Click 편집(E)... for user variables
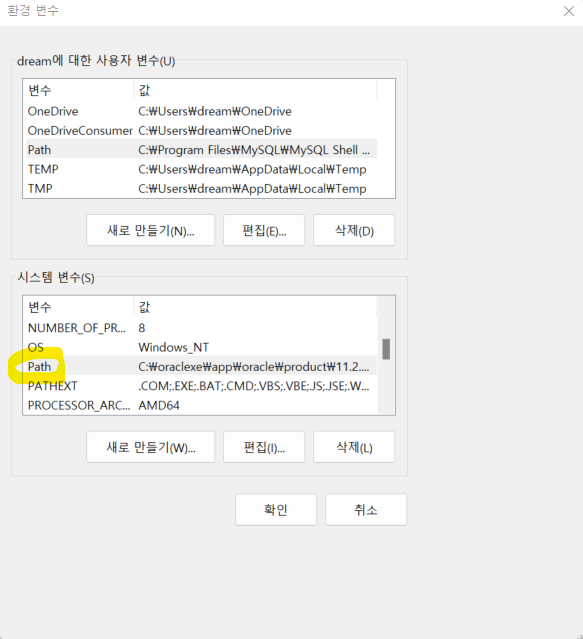Viewport: 583px width, 639px height. tap(264, 231)
